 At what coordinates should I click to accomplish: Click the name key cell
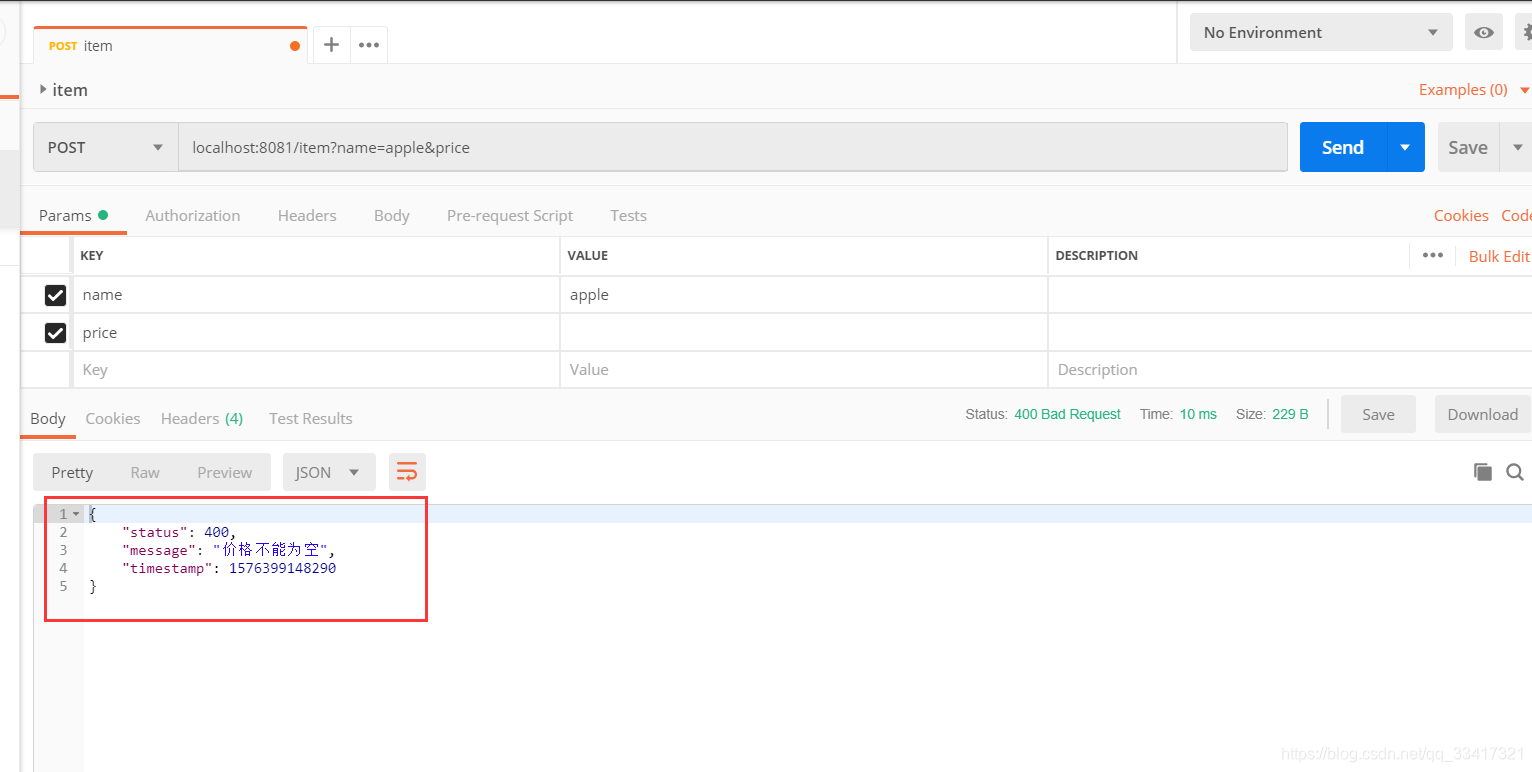[316, 295]
